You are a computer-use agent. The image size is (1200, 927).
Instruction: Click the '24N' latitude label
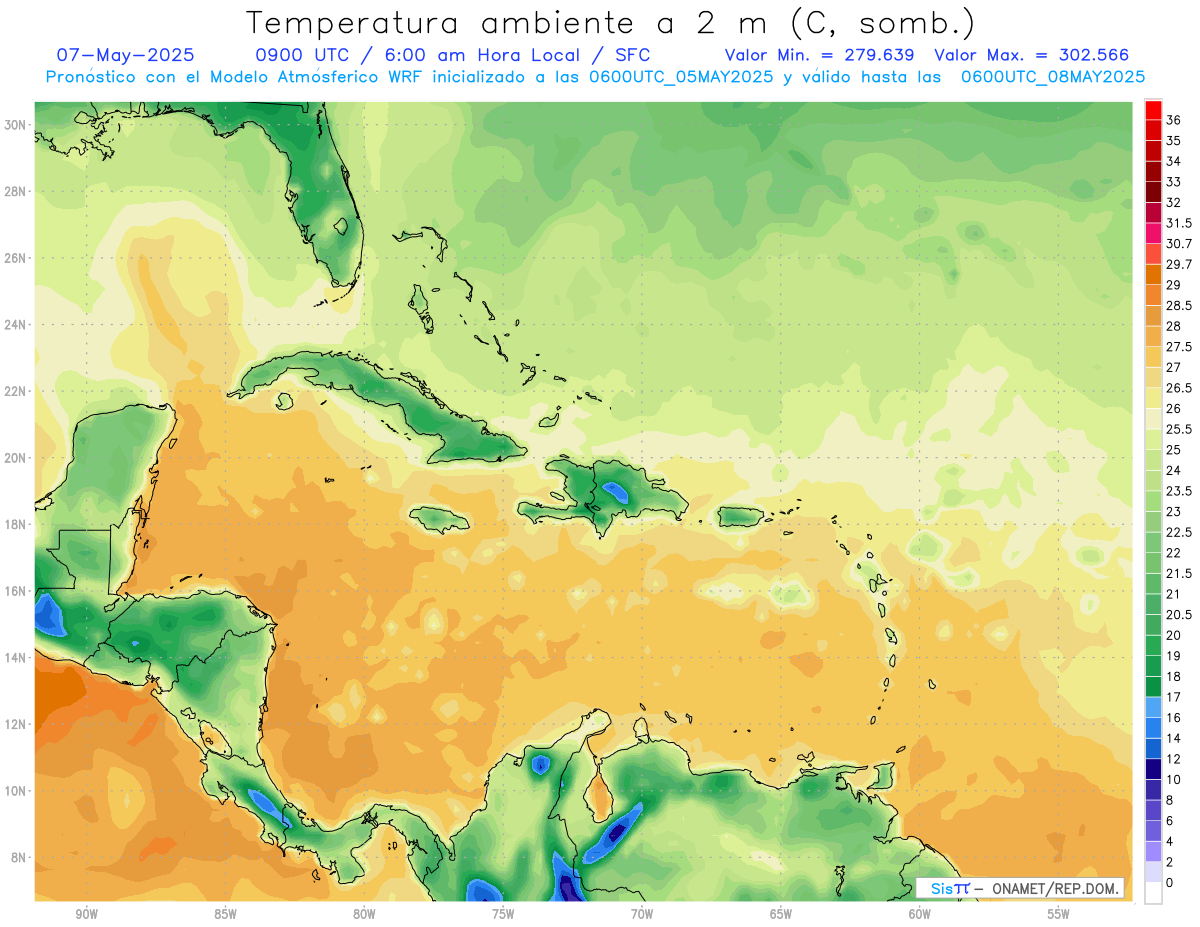click(15, 325)
